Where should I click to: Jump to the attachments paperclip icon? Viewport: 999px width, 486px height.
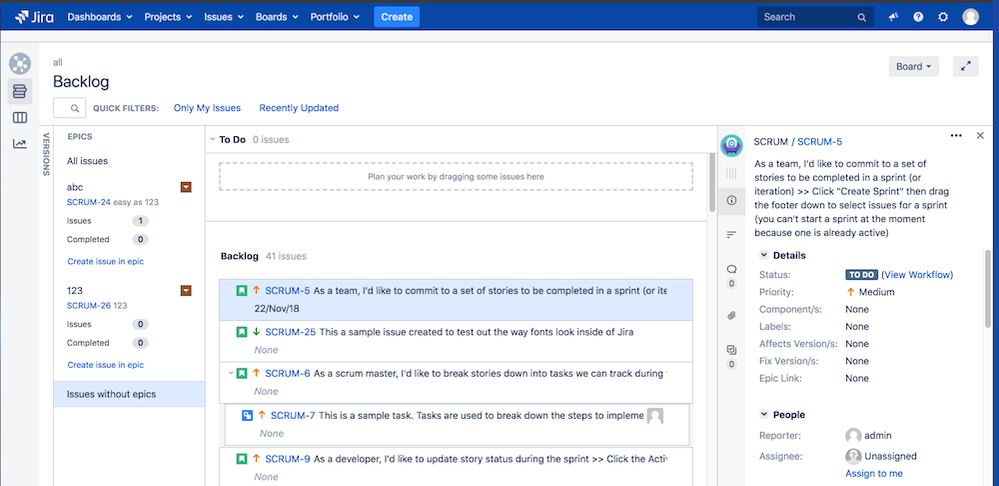pos(731,315)
